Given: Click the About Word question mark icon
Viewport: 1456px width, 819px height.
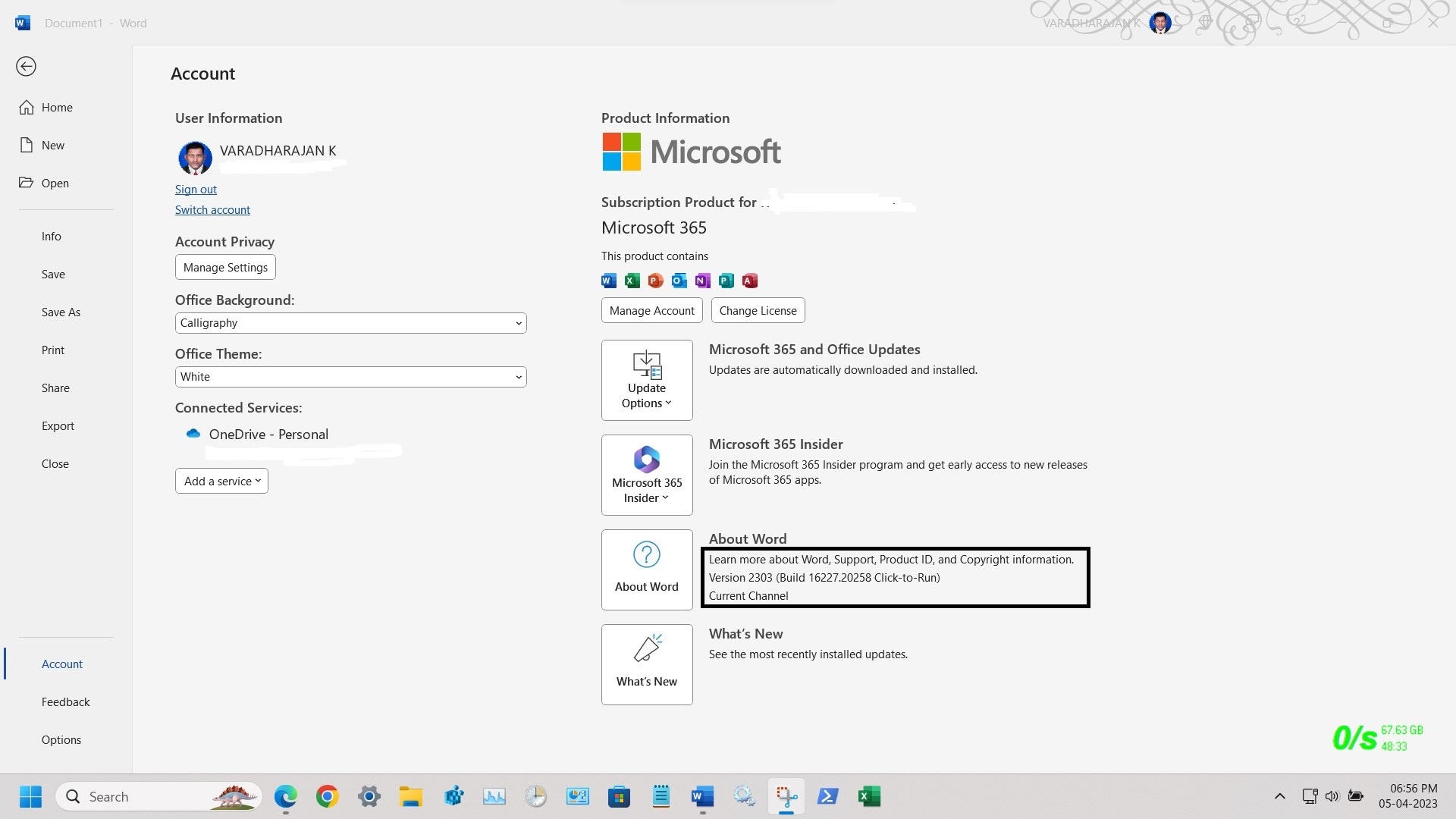Looking at the screenshot, I should (646, 555).
